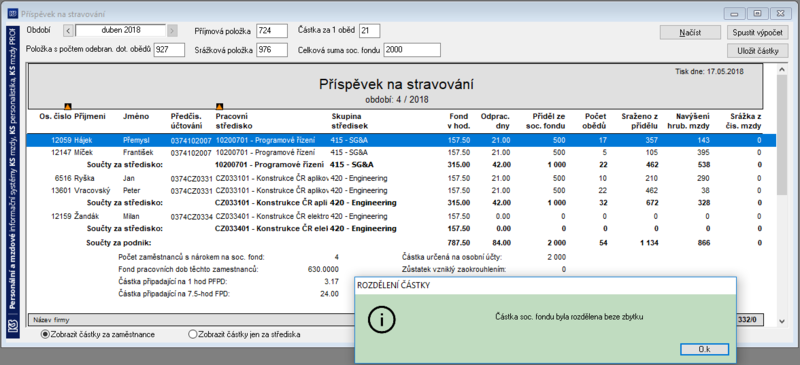Click personal number 13601
This screenshot has width=800, height=365.
pyautogui.click(x=62, y=190)
